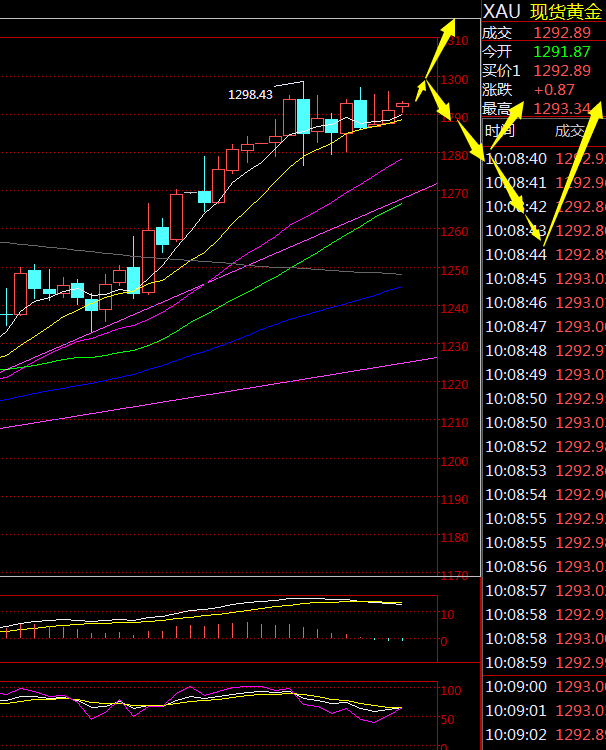Click the 1190 price axis label
Screen dimensions: 606x750
point(454,499)
